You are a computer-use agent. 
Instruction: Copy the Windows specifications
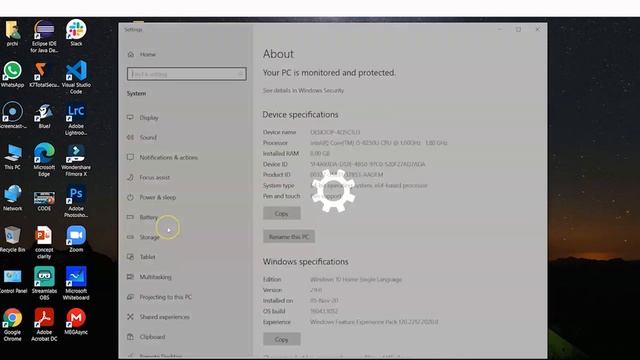pos(282,339)
